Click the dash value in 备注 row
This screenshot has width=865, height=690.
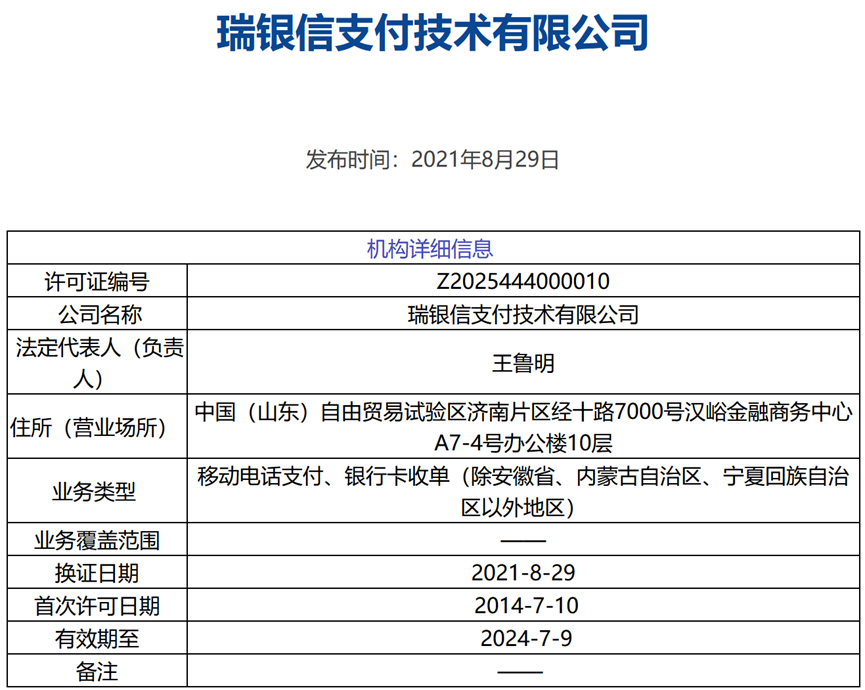point(520,672)
